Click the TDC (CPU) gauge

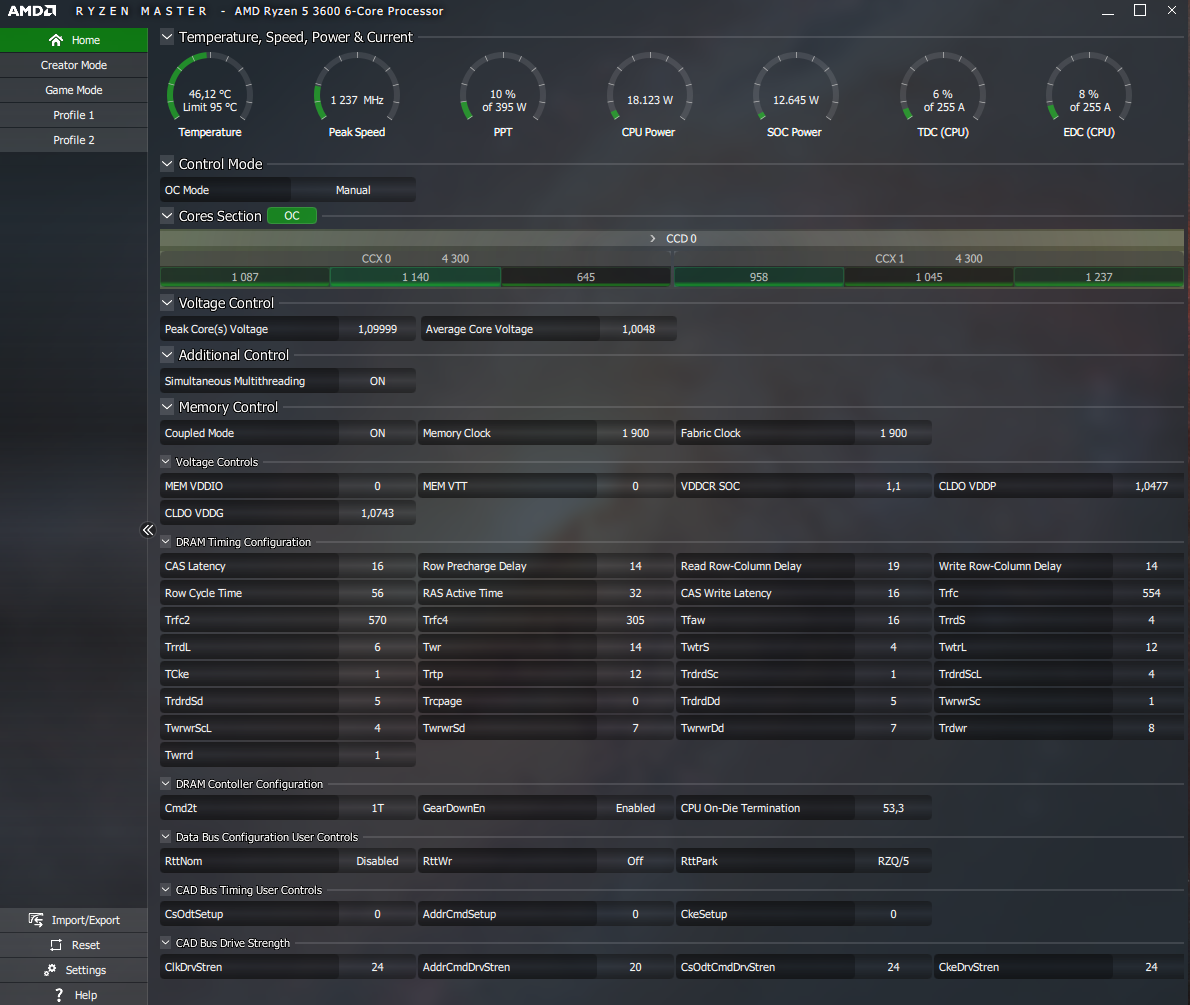(943, 95)
